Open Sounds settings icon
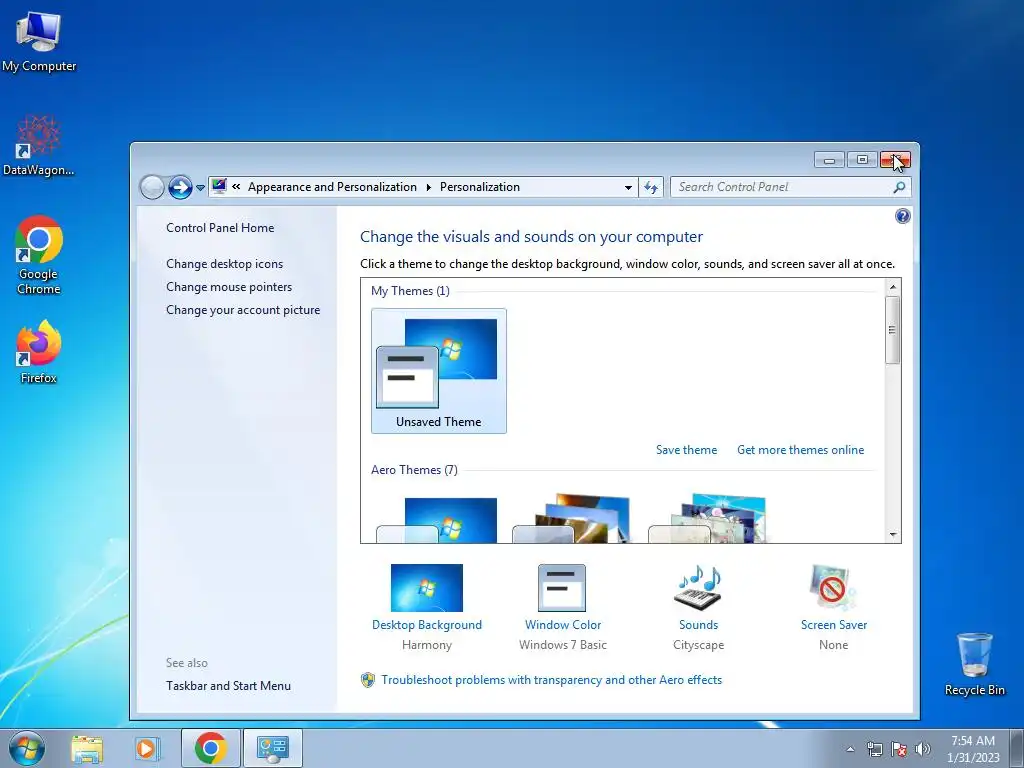The height and width of the screenshot is (768, 1024). (x=698, y=607)
